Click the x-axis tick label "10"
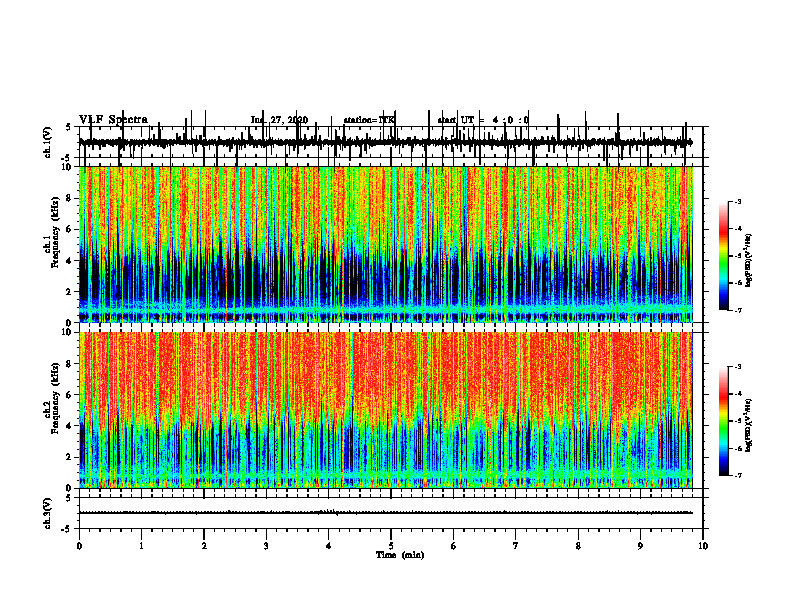The image size is (792, 612). (x=703, y=546)
